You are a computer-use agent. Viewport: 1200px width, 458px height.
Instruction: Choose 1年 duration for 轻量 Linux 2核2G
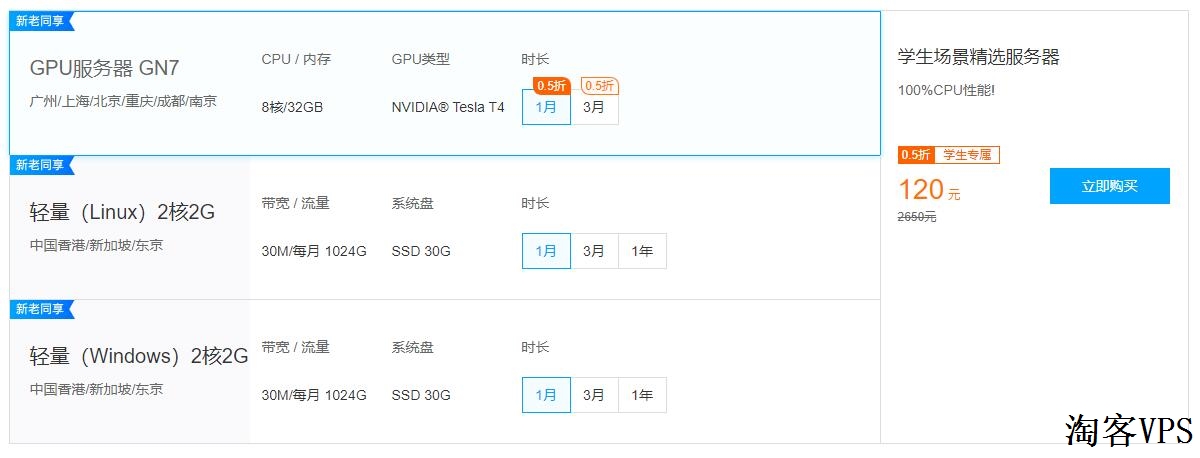pyautogui.click(x=642, y=251)
